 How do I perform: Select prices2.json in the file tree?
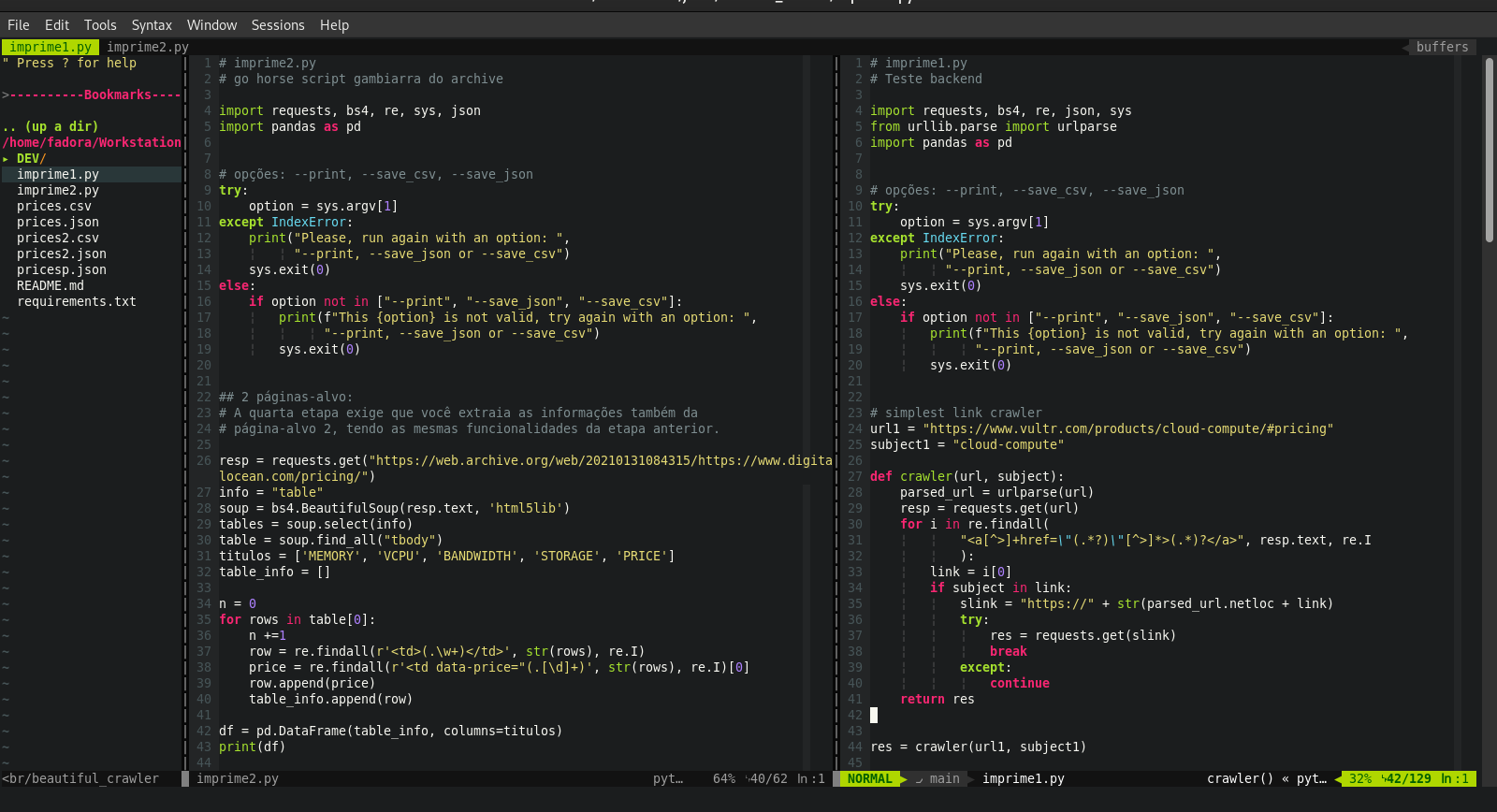(62, 254)
